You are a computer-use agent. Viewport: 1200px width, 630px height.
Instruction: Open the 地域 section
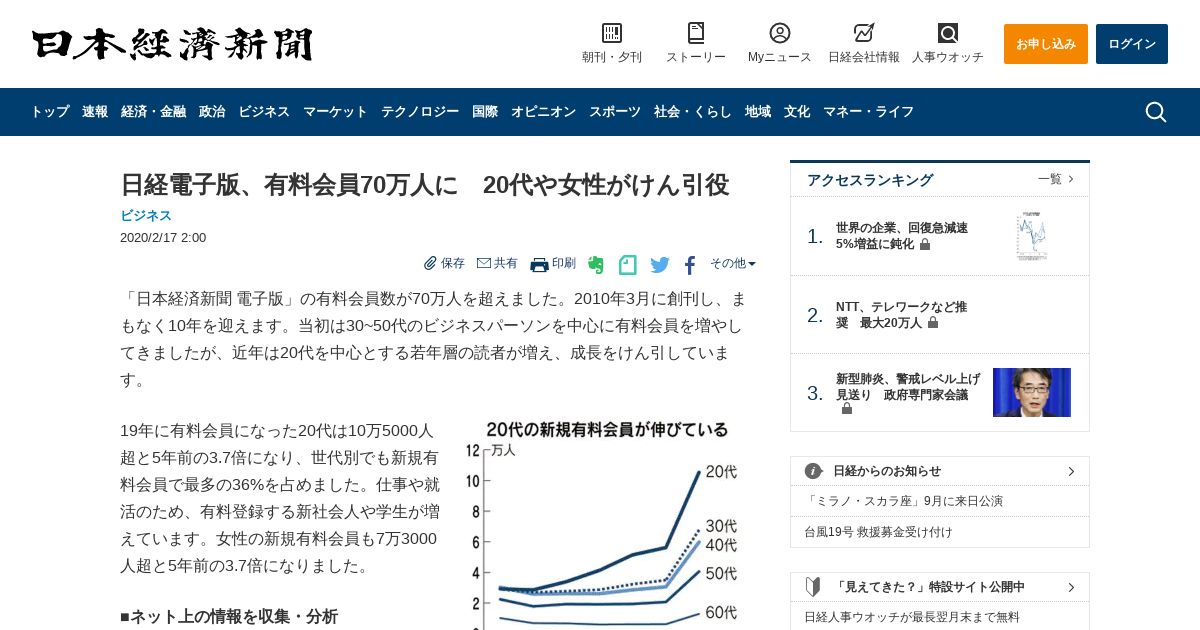(x=758, y=112)
